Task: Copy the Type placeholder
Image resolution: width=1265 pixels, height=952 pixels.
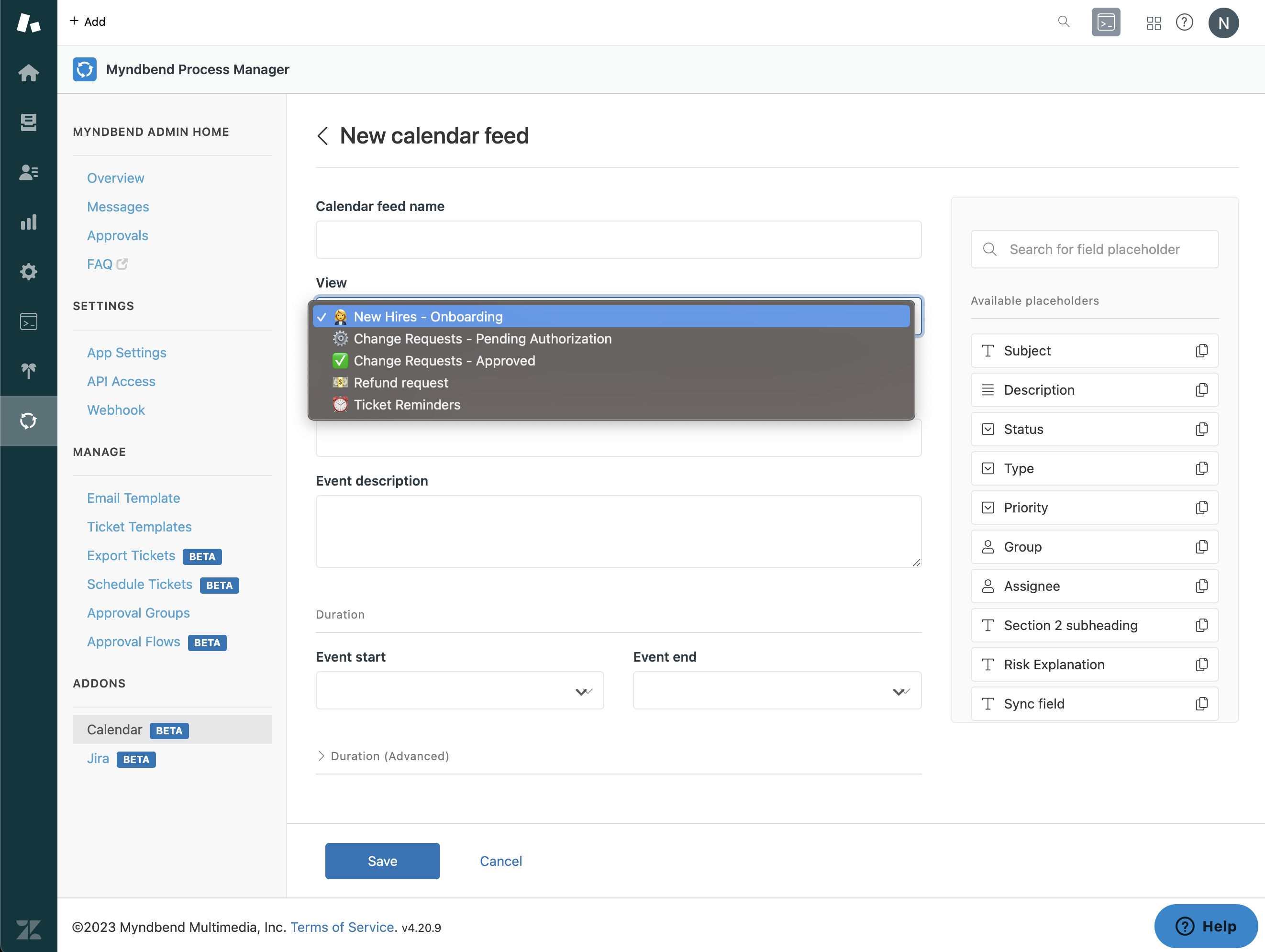Action: tap(1201, 468)
